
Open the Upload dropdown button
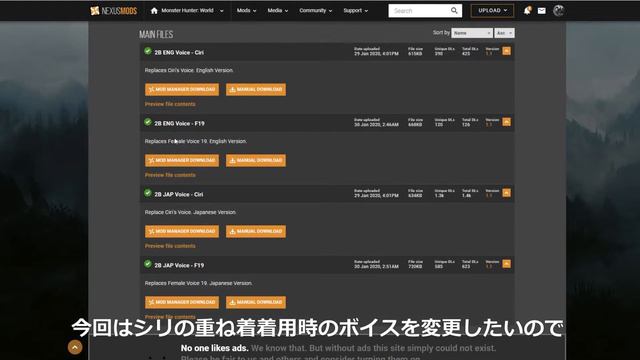(492, 11)
